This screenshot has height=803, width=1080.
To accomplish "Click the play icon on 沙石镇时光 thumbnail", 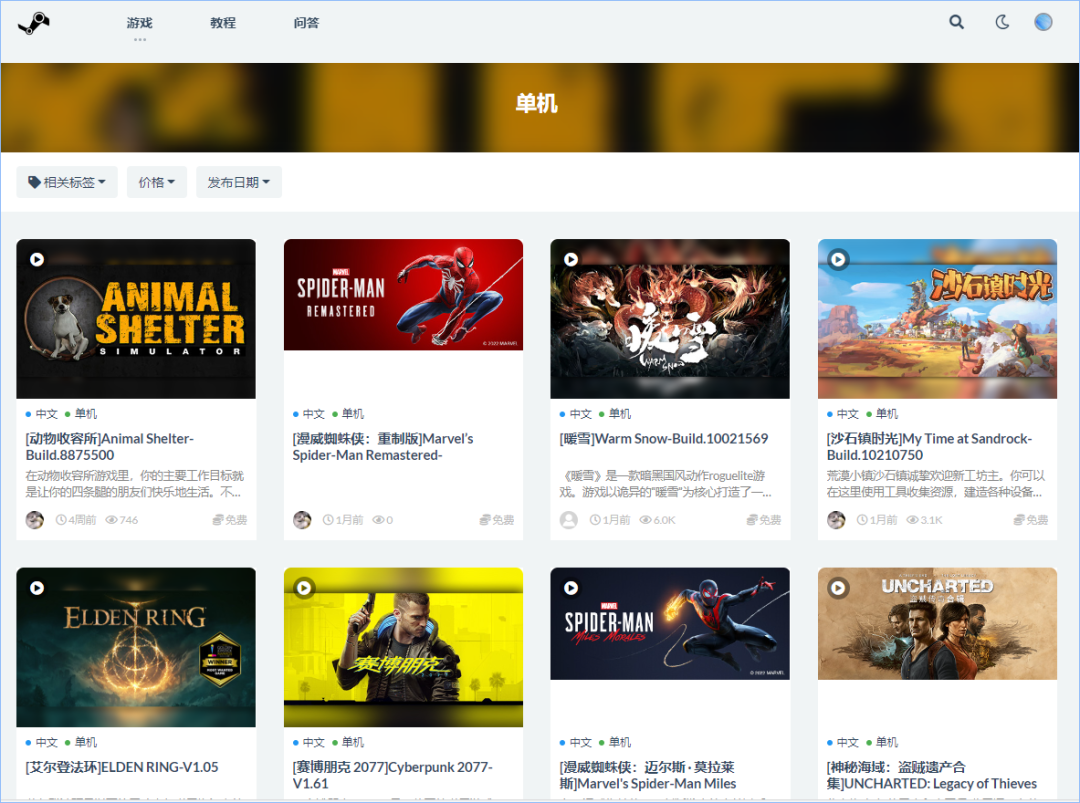I will (x=838, y=260).
